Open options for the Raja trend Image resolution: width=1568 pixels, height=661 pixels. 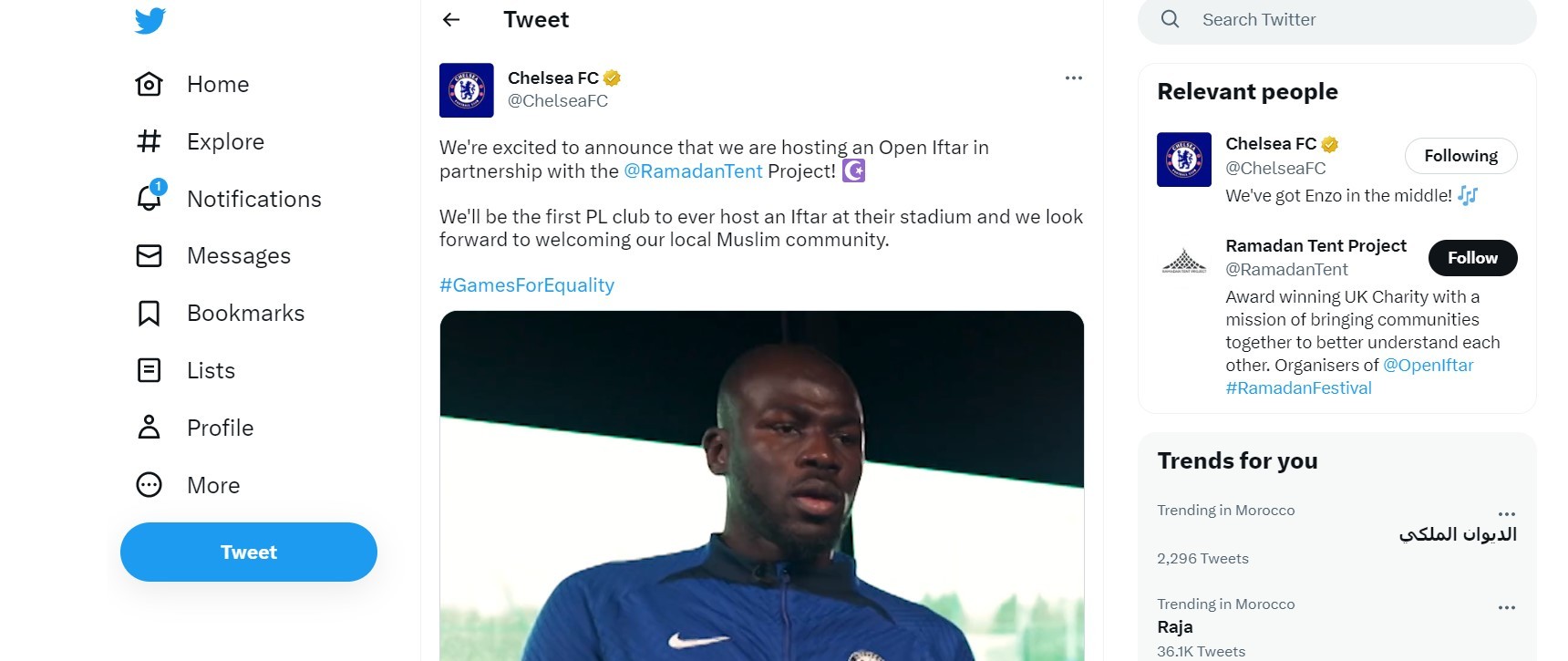[1506, 607]
